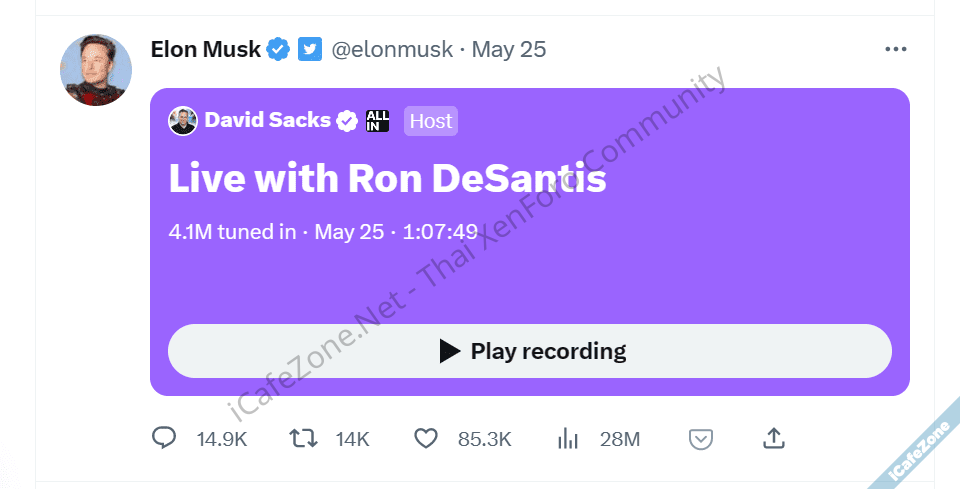Viewport: 960px width, 489px height.
Task: Open Elon Musk's profile picture
Action: [x=96, y=70]
